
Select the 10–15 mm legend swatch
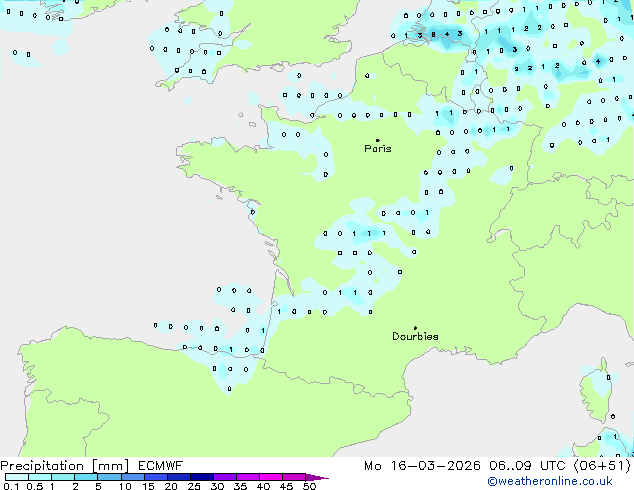point(132,477)
